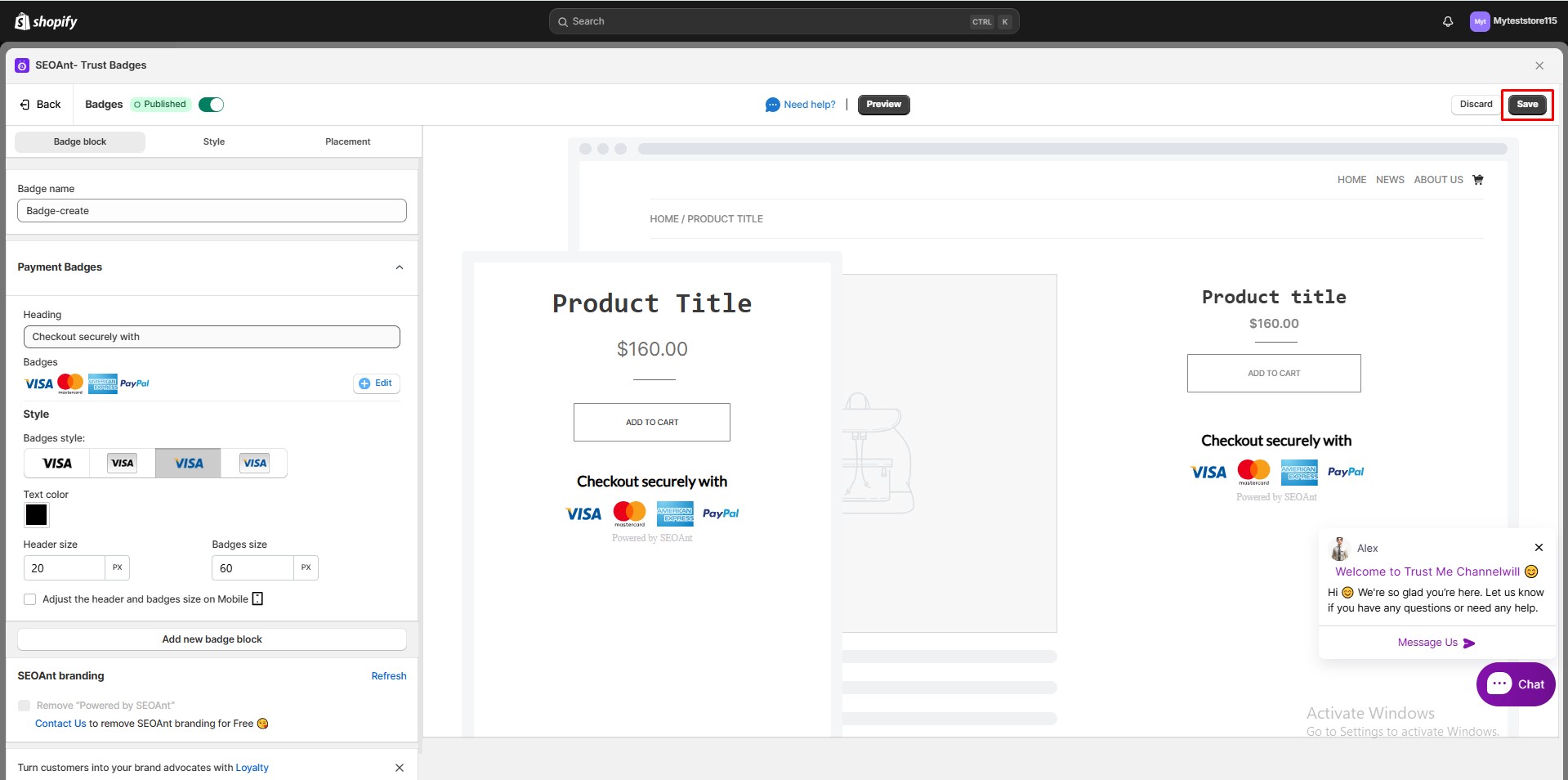
Task: Save the badge settings
Action: 1527,105
